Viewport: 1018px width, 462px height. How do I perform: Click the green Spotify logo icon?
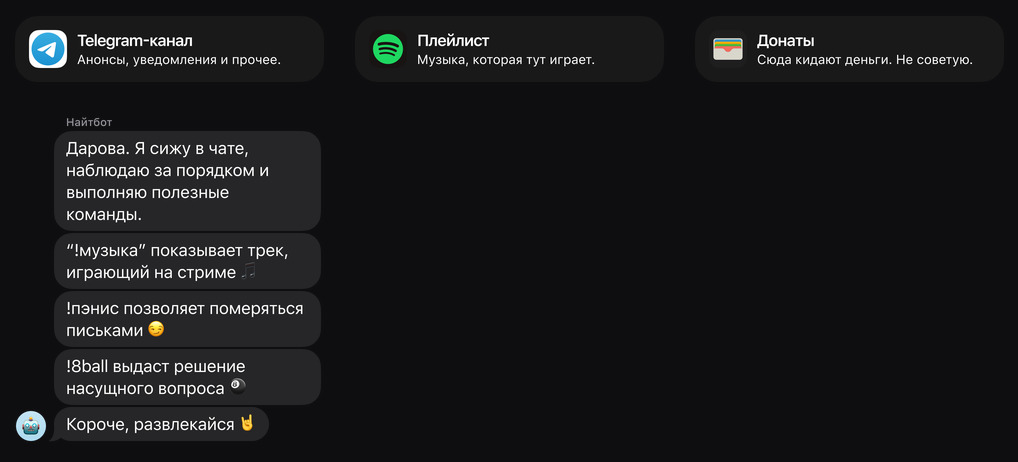[388, 49]
